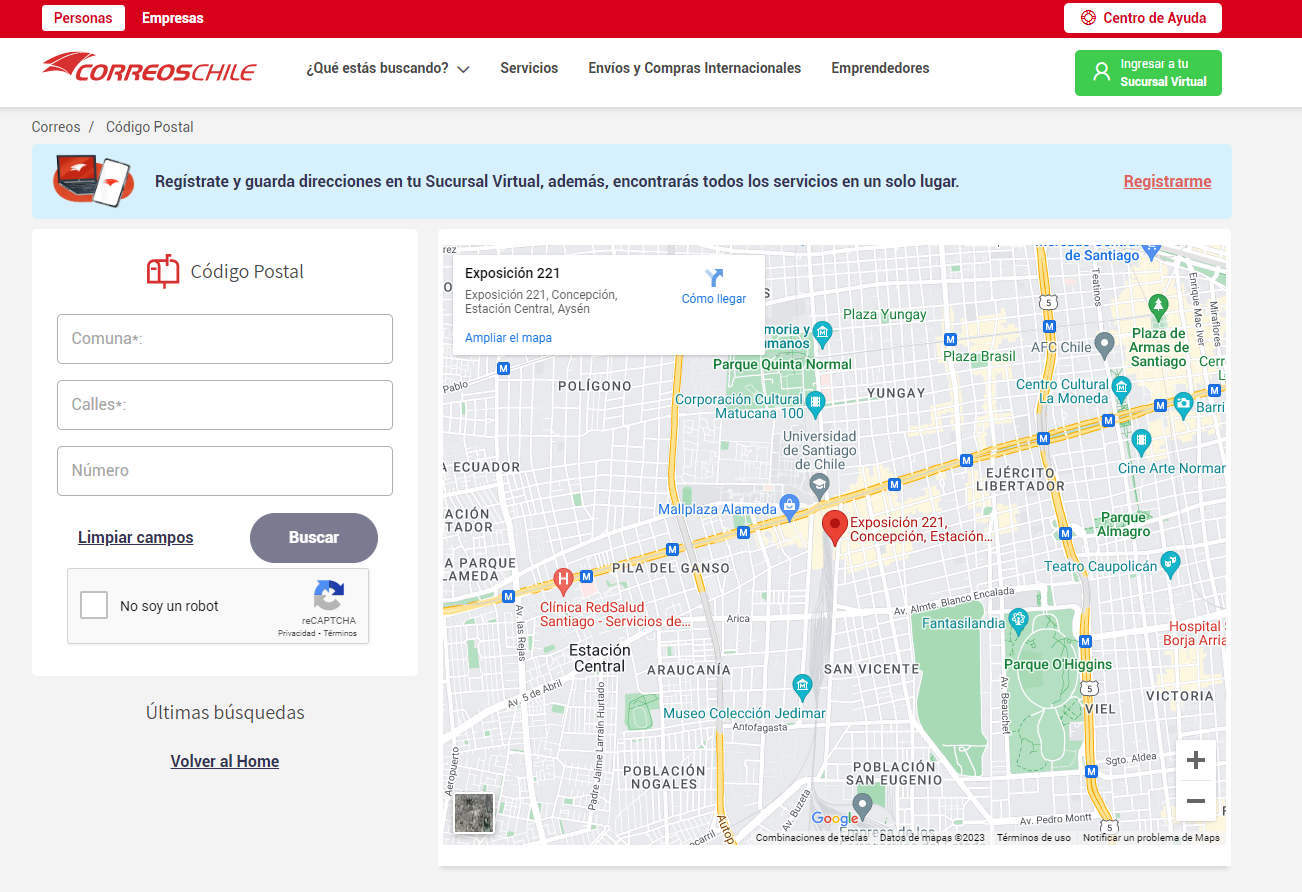Click the Calles input field
This screenshot has width=1302, height=892.
[225, 405]
